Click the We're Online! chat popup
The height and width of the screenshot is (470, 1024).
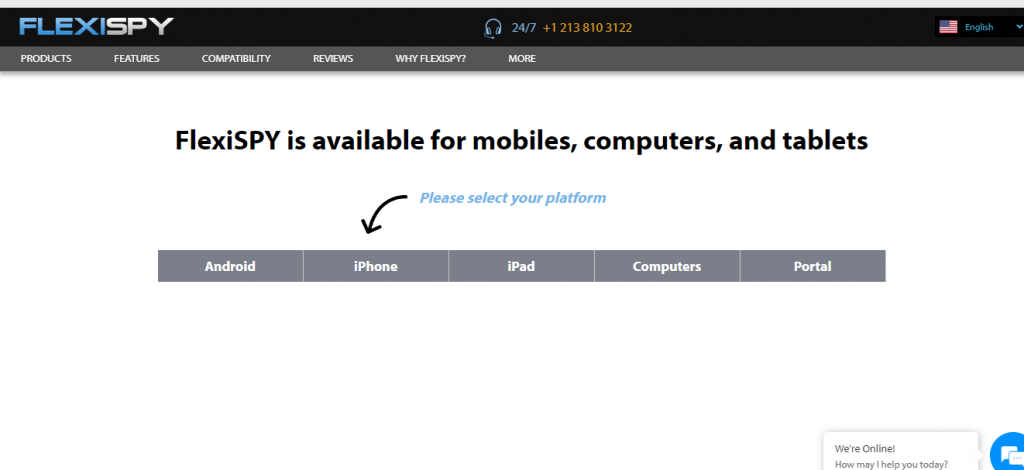pos(901,451)
